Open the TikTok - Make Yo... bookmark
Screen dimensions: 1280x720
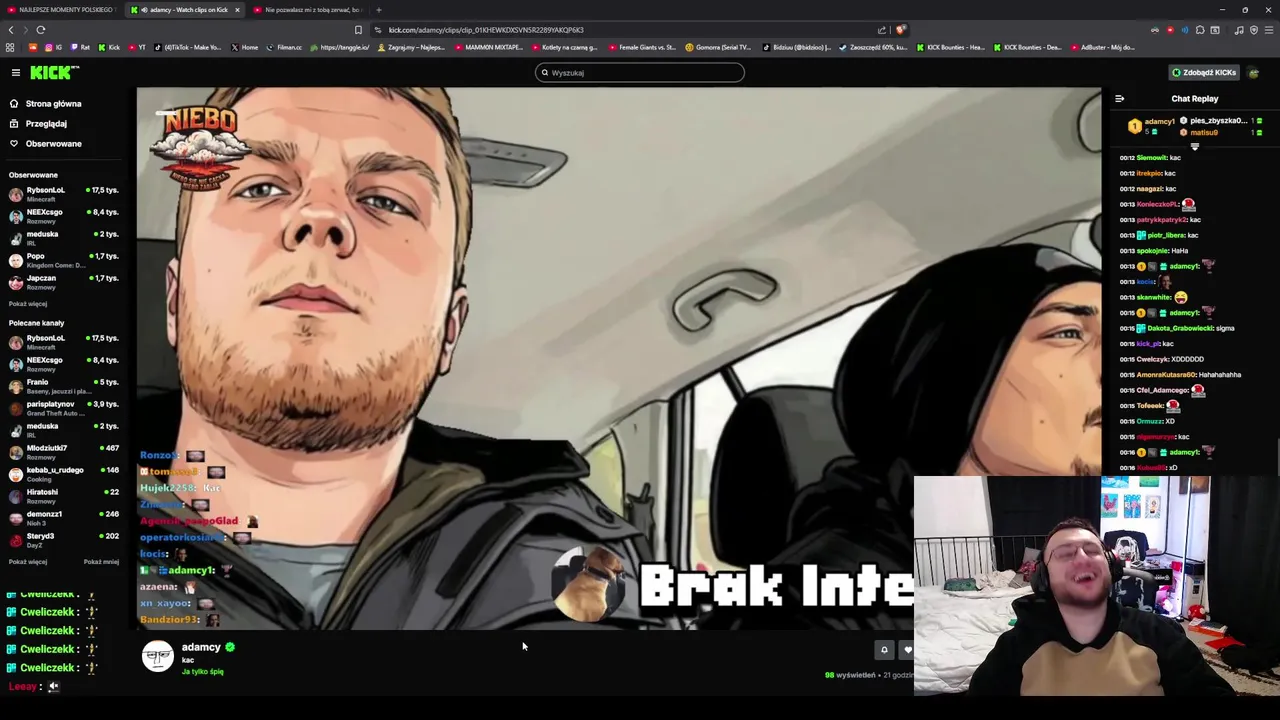tap(188, 47)
